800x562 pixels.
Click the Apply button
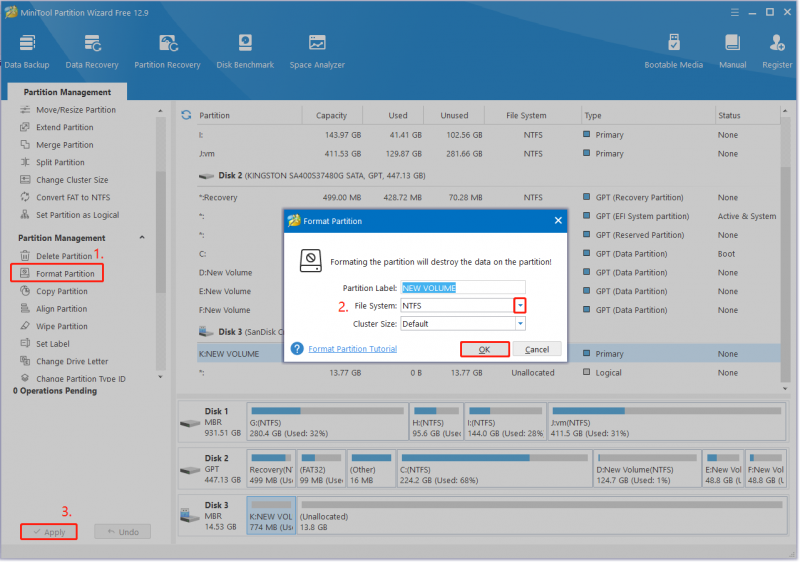(49, 532)
